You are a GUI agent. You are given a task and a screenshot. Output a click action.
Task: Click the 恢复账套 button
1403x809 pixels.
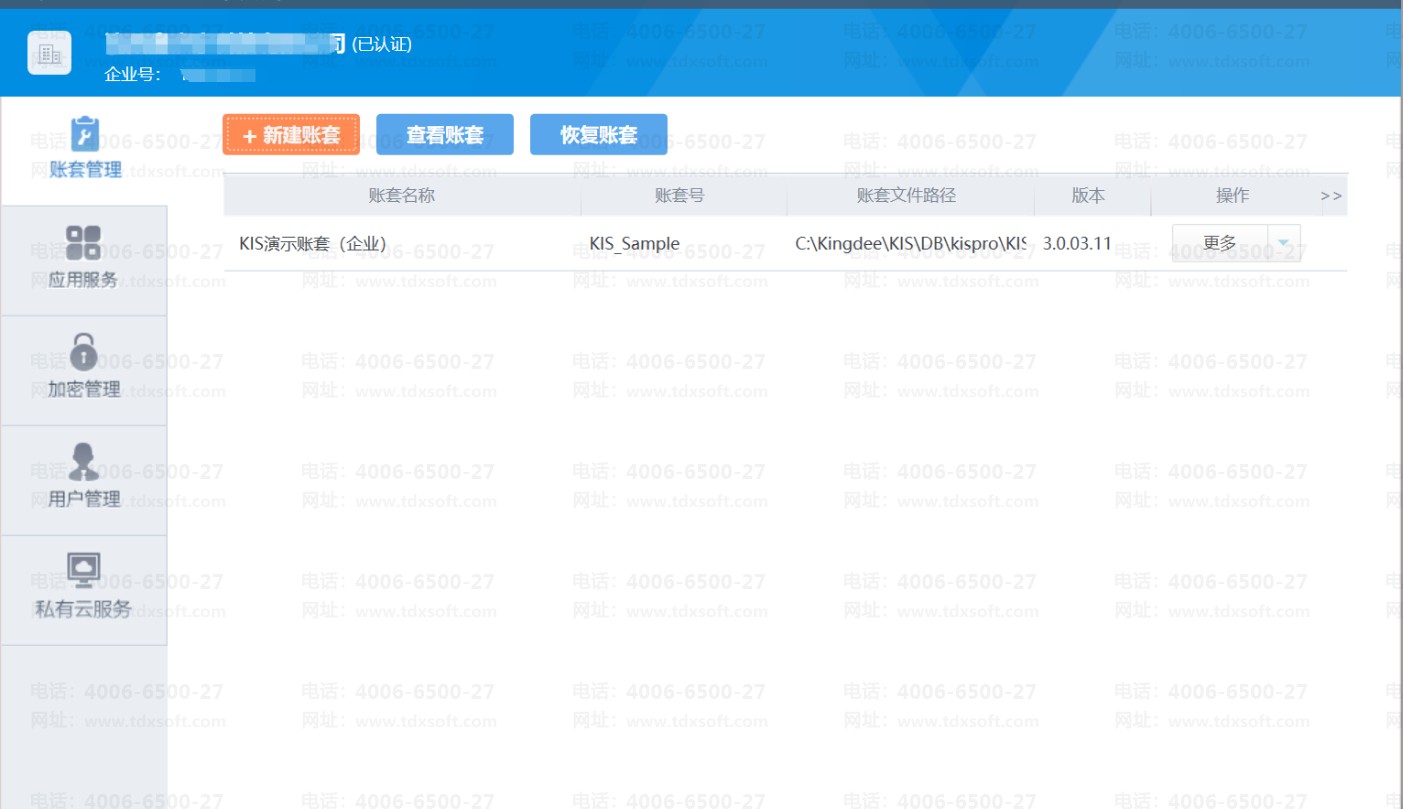pyautogui.click(x=599, y=135)
